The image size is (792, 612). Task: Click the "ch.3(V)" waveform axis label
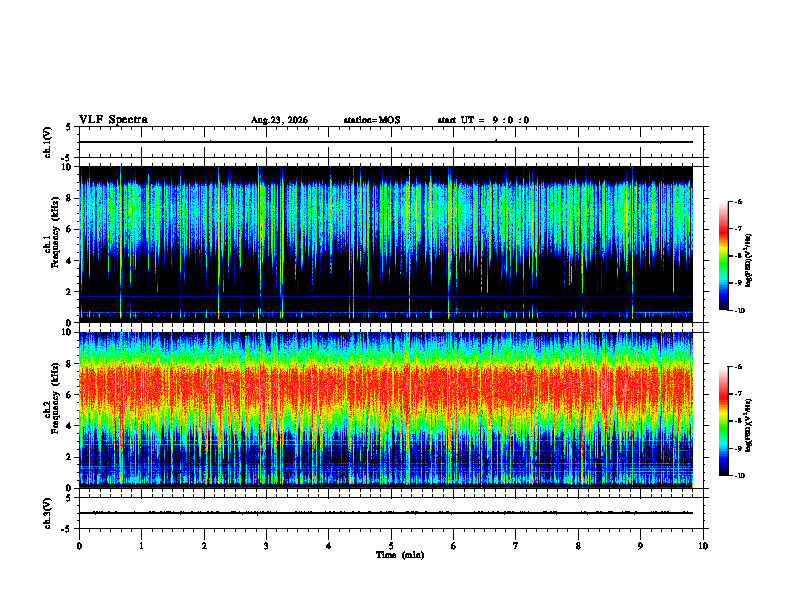[48, 513]
